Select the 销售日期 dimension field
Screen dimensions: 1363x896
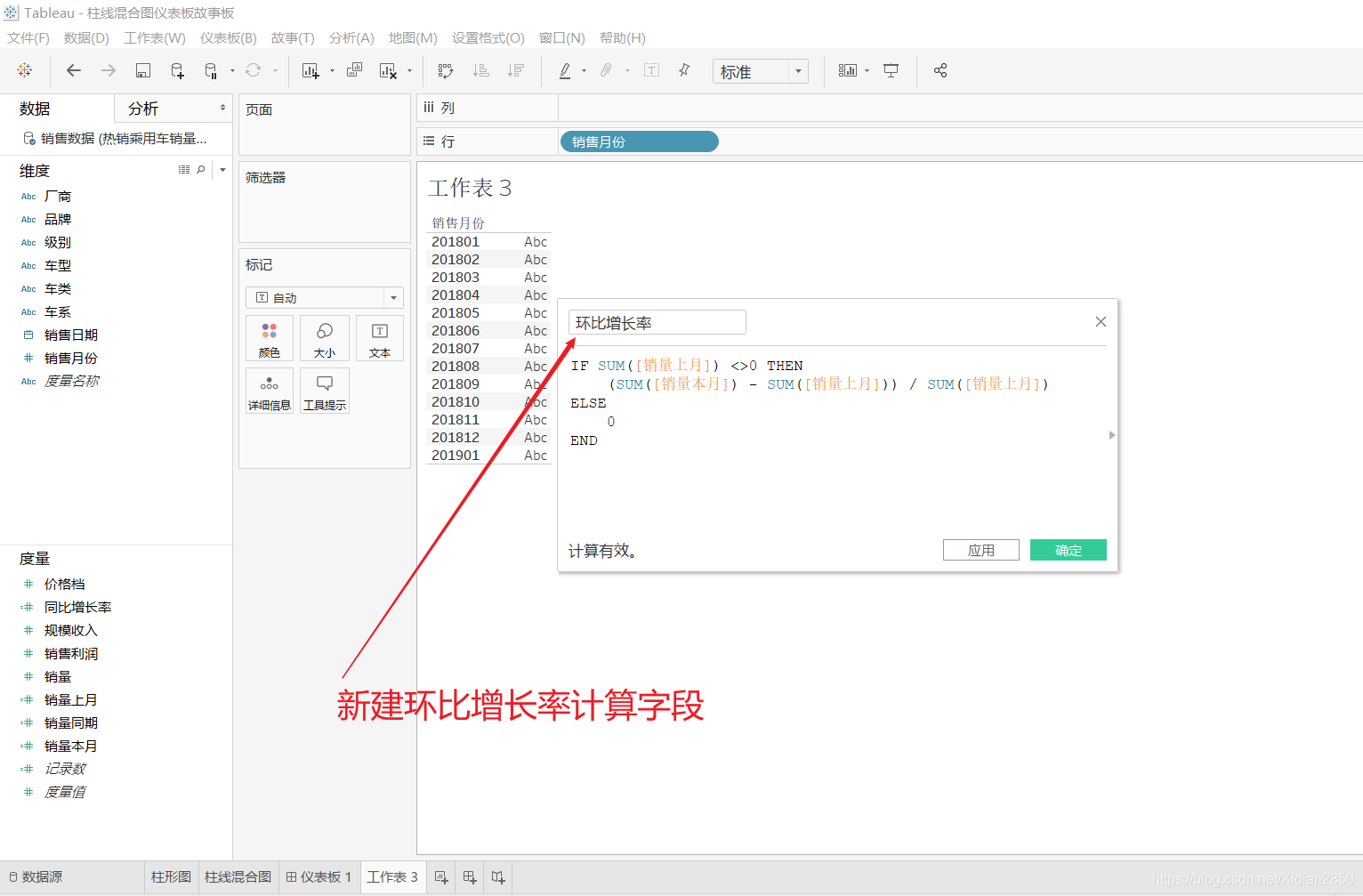[x=71, y=335]
